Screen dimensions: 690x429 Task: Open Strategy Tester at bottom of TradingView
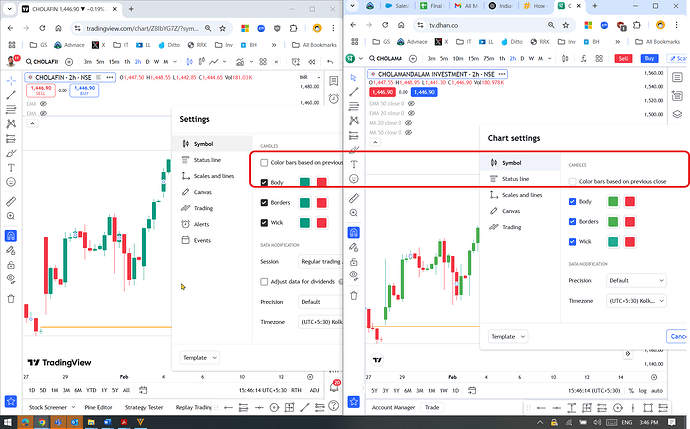point(144,407)
